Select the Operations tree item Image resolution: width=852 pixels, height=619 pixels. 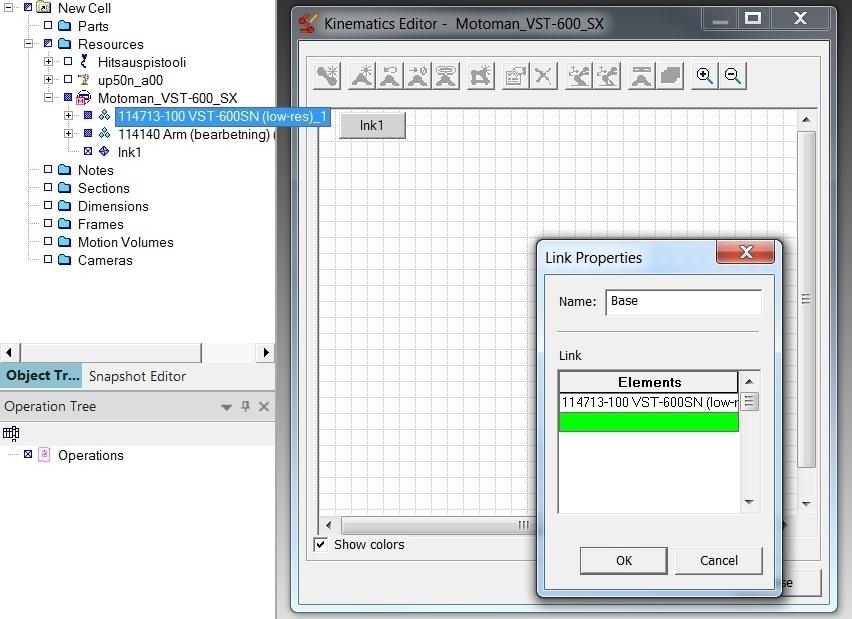pyautogui.click(x=91, y=455)
